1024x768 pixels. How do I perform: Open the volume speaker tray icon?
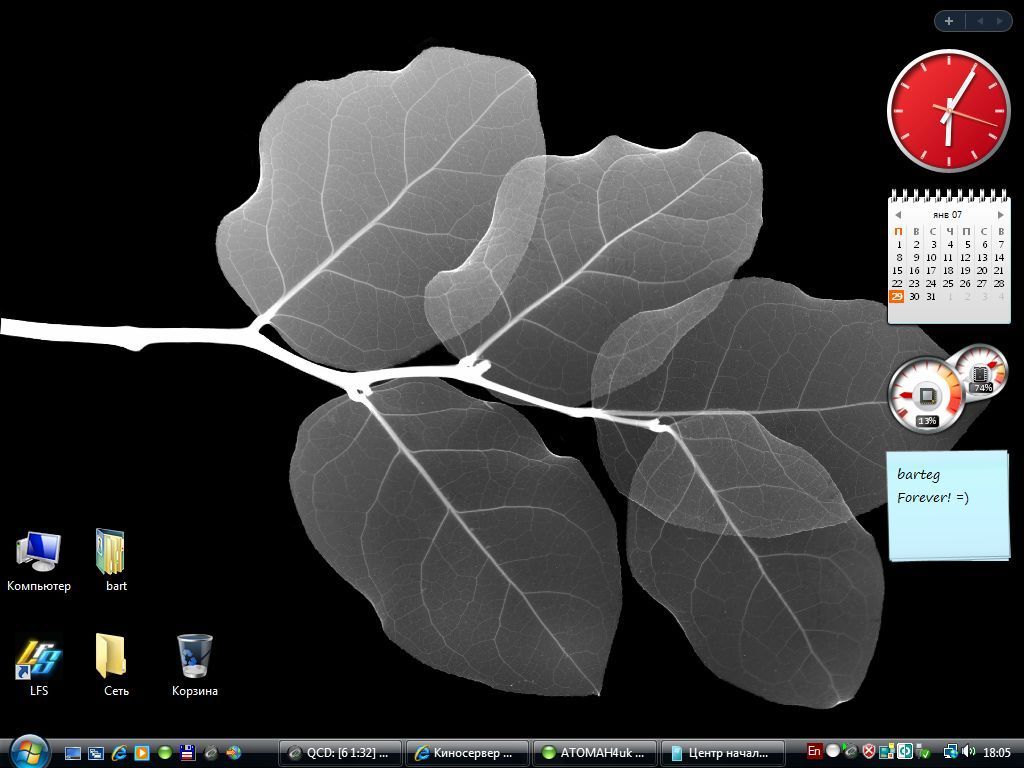coord(968,752)
